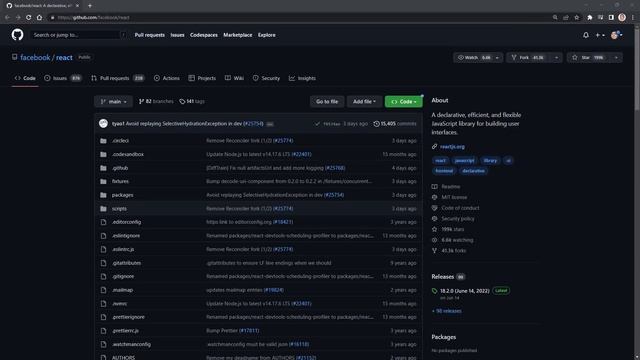Image resolution: width=640 pixels, height=360 pixels.
Task: Expand the commit message ellipsis button
Action: pos(270,124)
